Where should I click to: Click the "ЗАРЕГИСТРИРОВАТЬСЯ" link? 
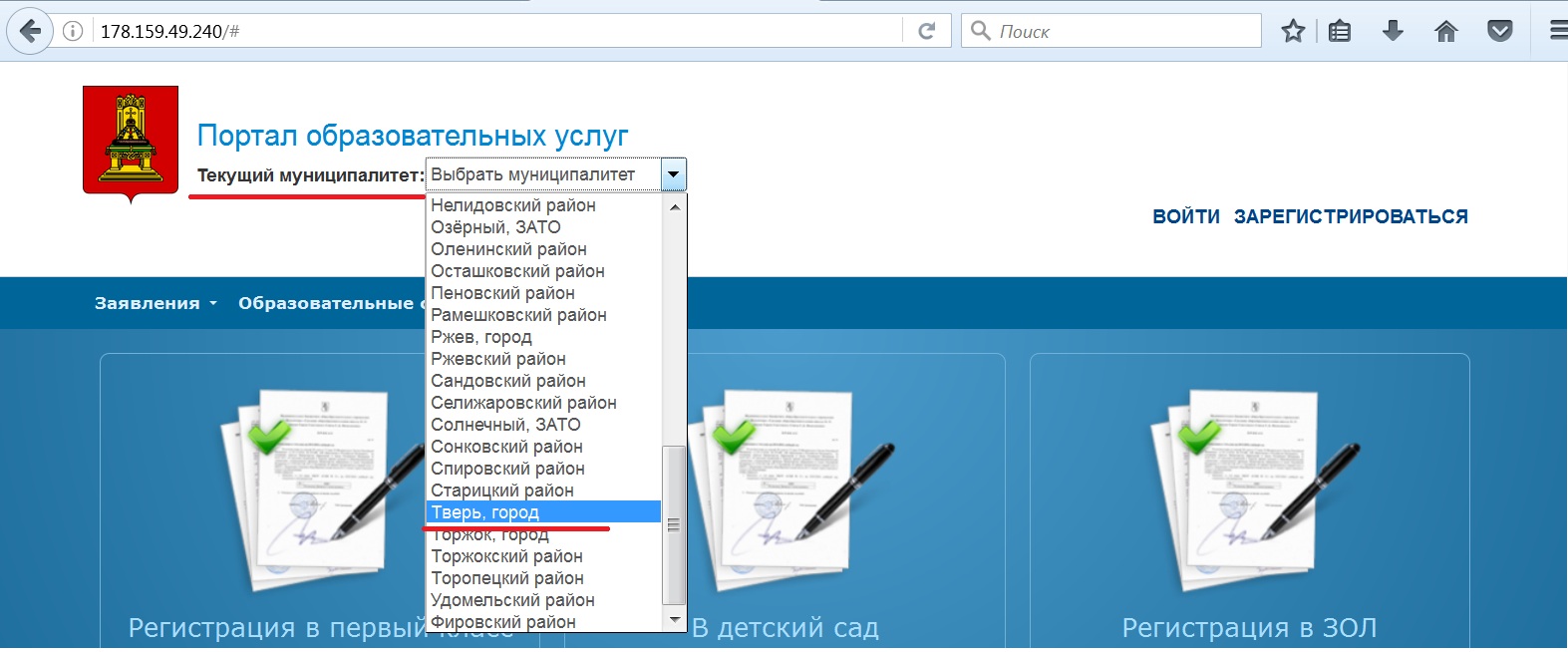[x=1351, y=216]
